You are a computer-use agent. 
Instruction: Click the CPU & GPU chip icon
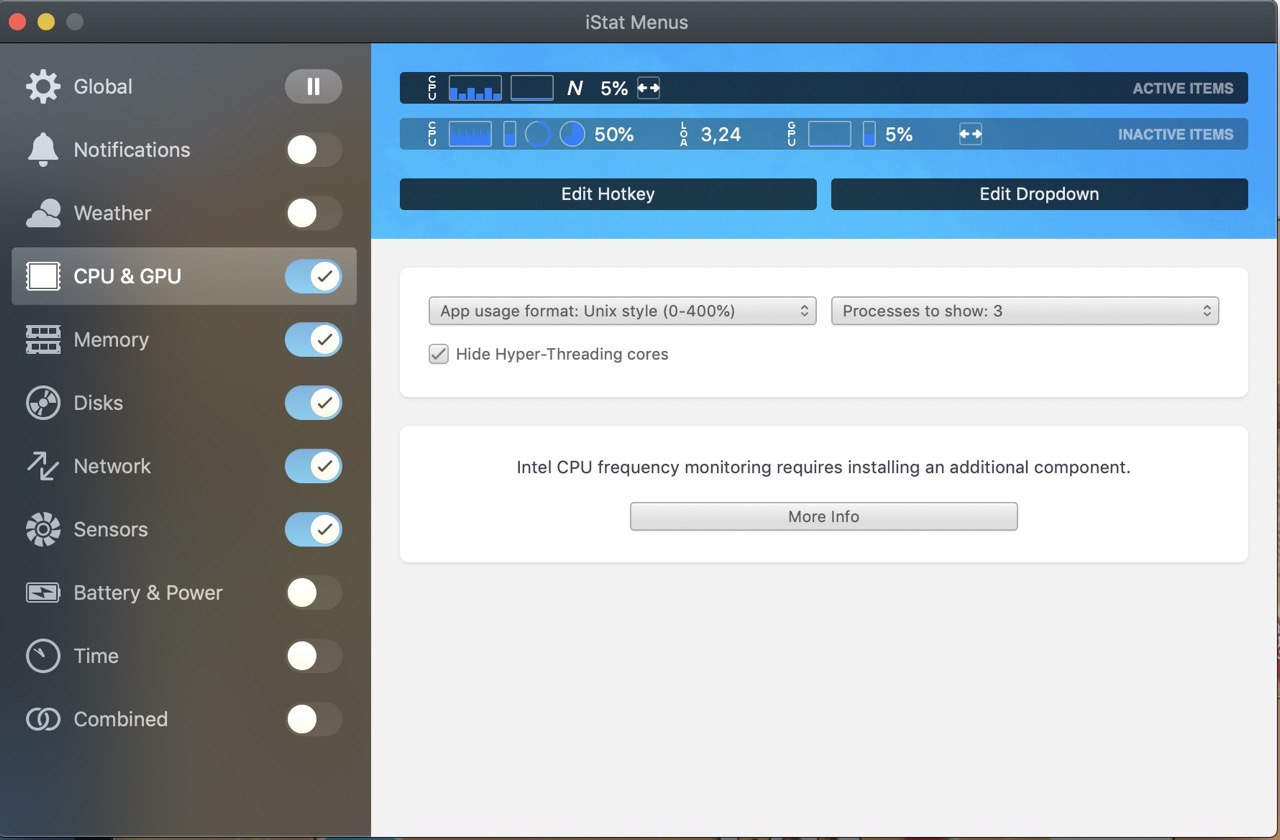(x=43, y=276)
